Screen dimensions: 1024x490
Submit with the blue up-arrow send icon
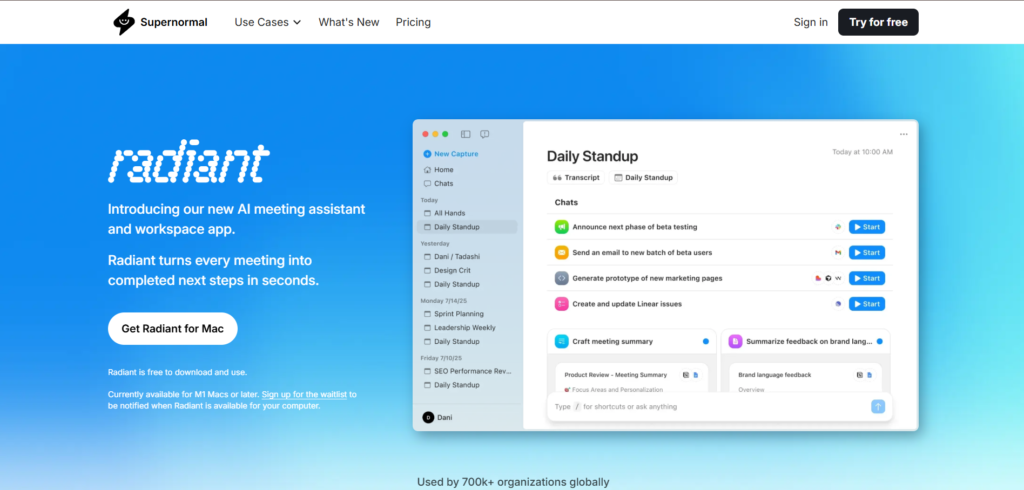point(878,406)
